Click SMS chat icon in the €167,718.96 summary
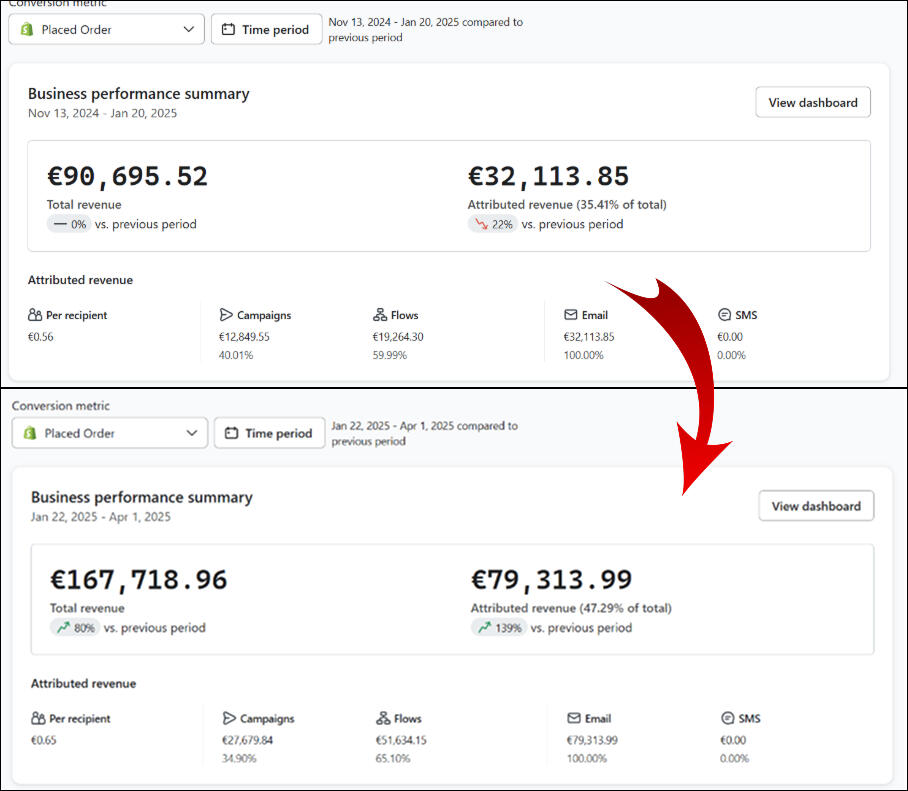The width and height of the screenshot is (908, 791). pos(728,718)
